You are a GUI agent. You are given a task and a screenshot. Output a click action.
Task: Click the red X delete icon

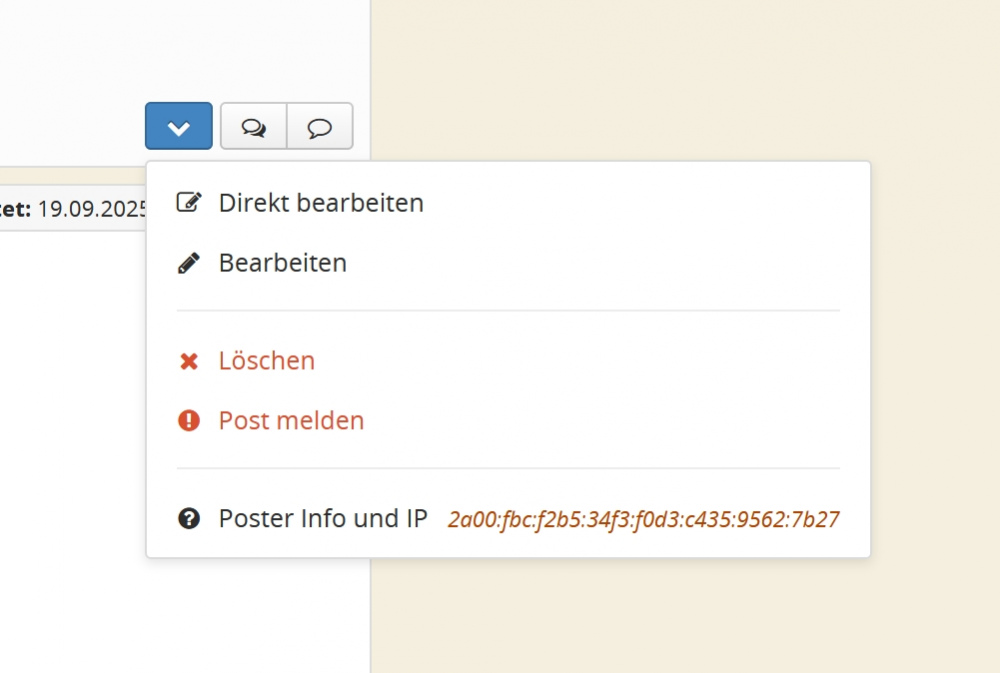coord(188,361)
